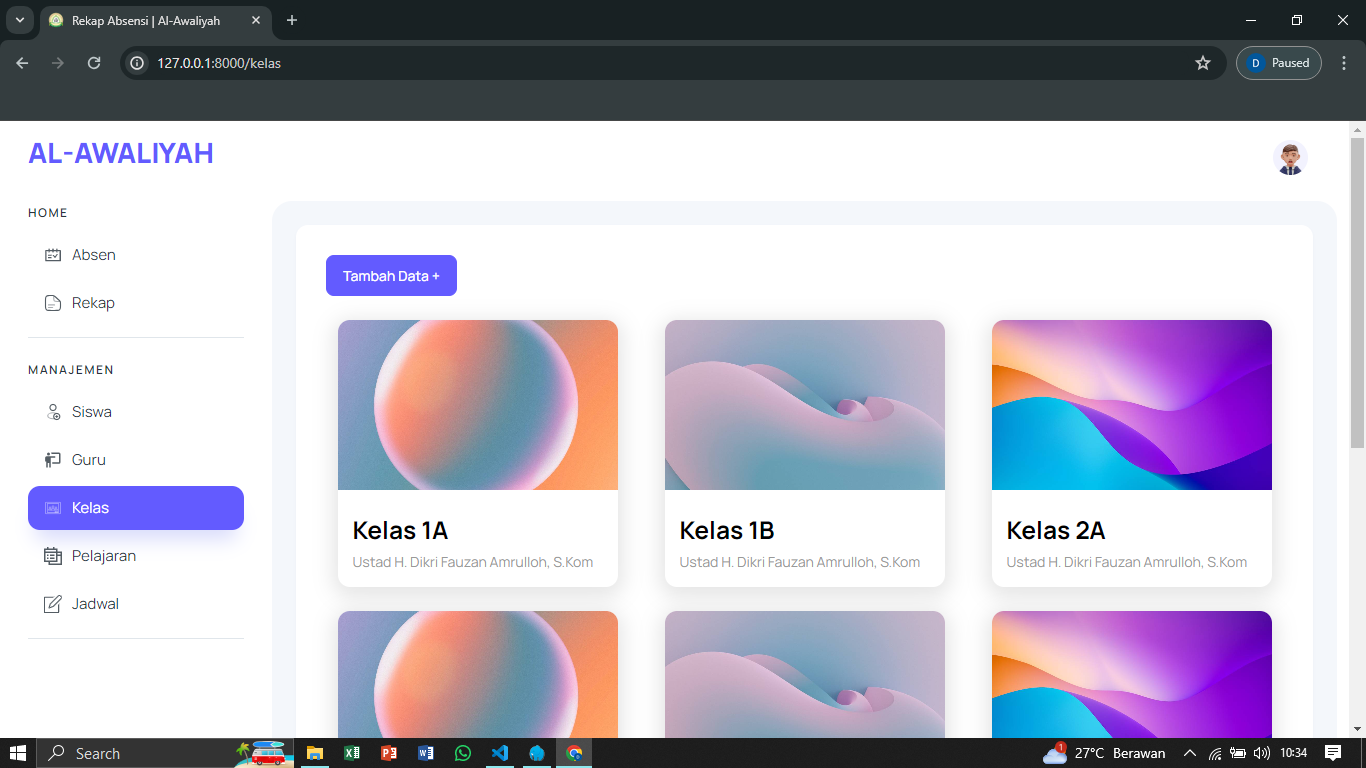Click the Rekap document icon
This screenshot has height=768, width=1366.
tap(53, 303)
